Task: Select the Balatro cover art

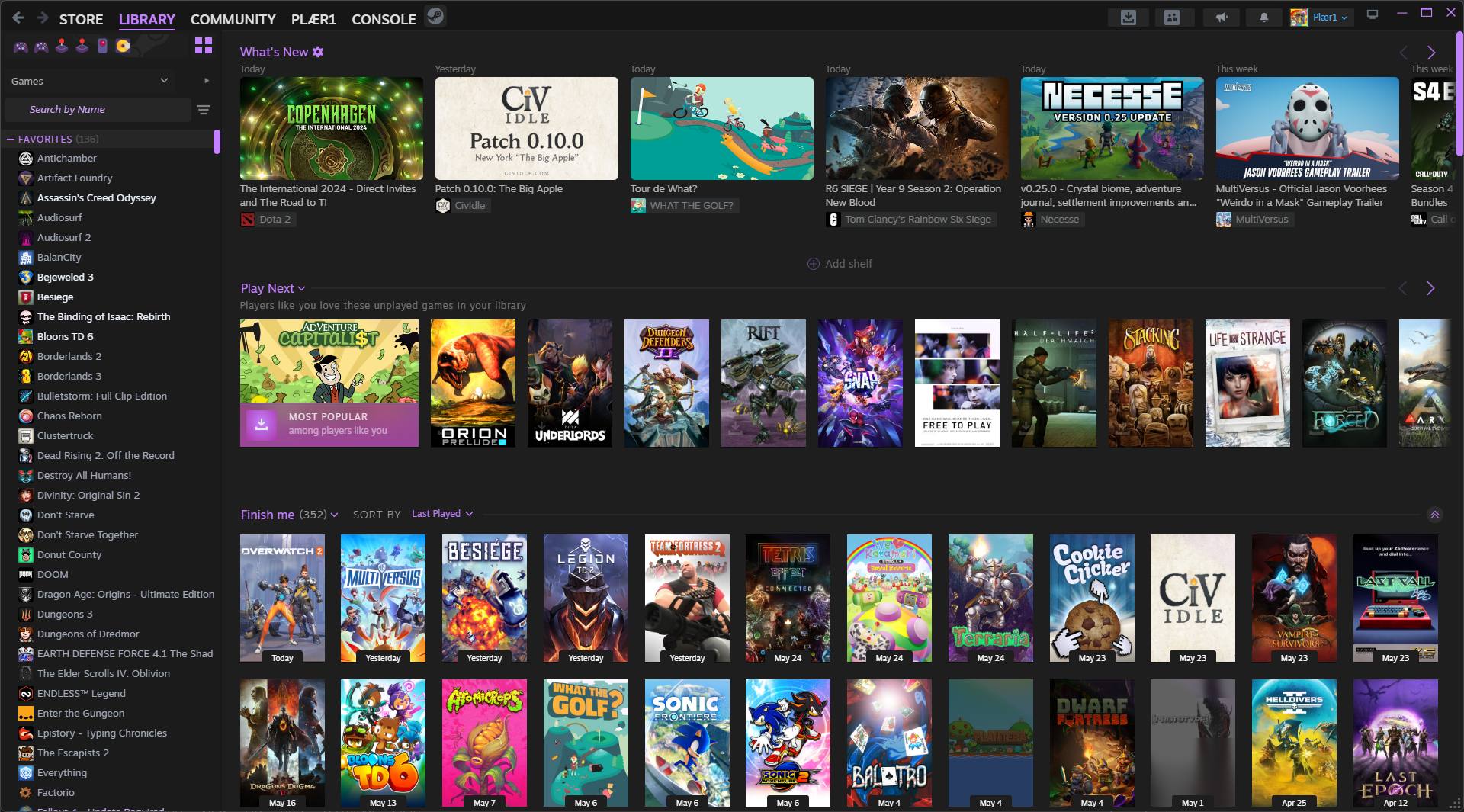Action: click(x=889, y=743)
